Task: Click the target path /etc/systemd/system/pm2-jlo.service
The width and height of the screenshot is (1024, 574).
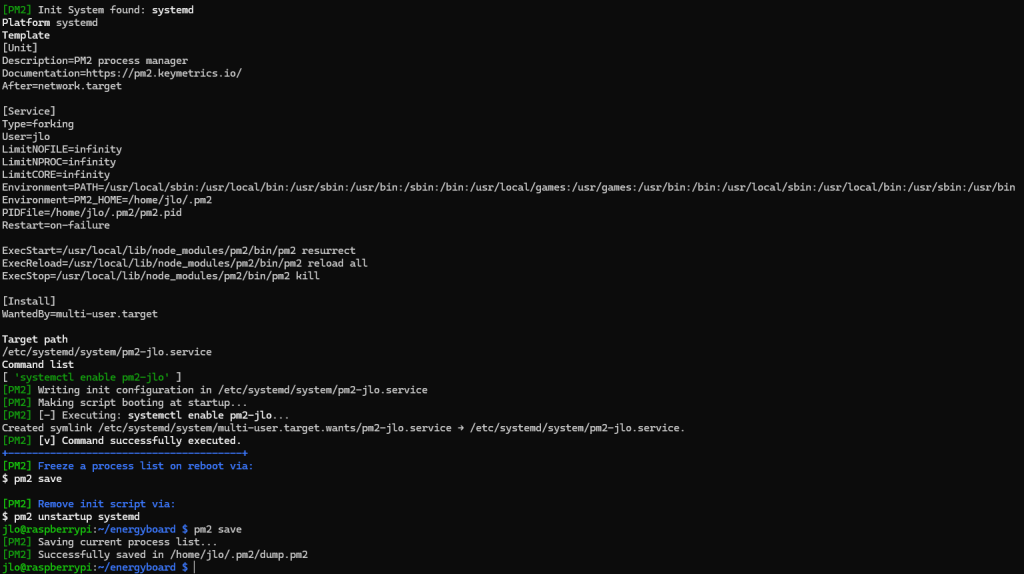Action: pyautogui.click(x=106, y=352)
